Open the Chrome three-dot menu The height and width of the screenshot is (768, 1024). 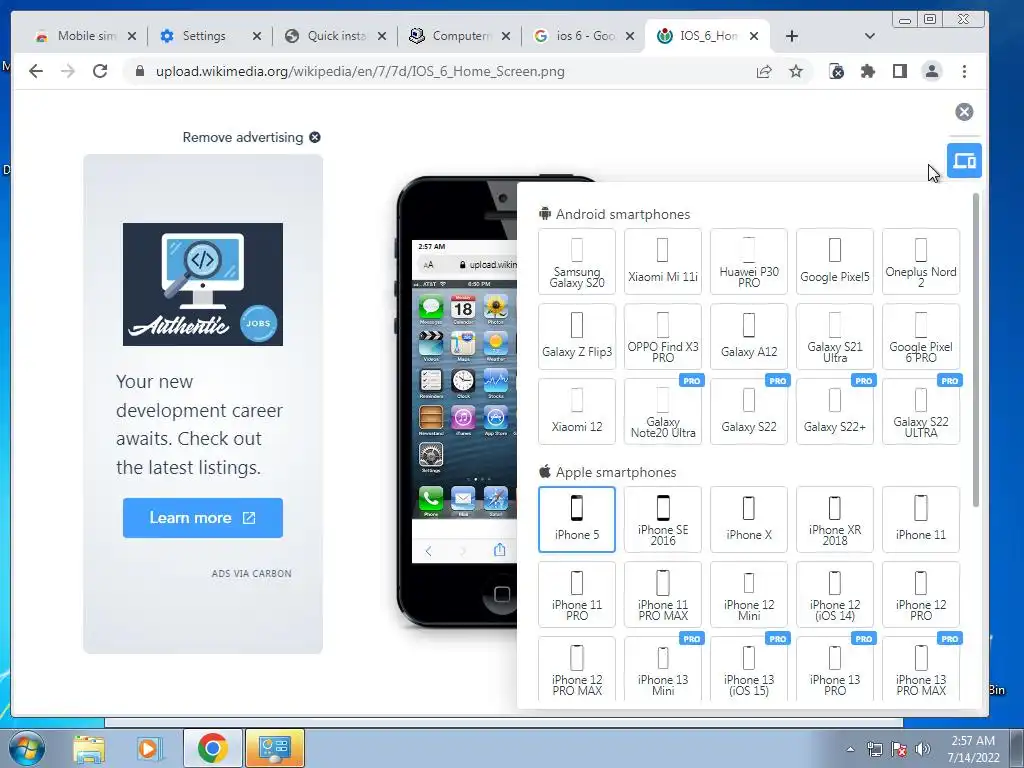tap(964, 71)
